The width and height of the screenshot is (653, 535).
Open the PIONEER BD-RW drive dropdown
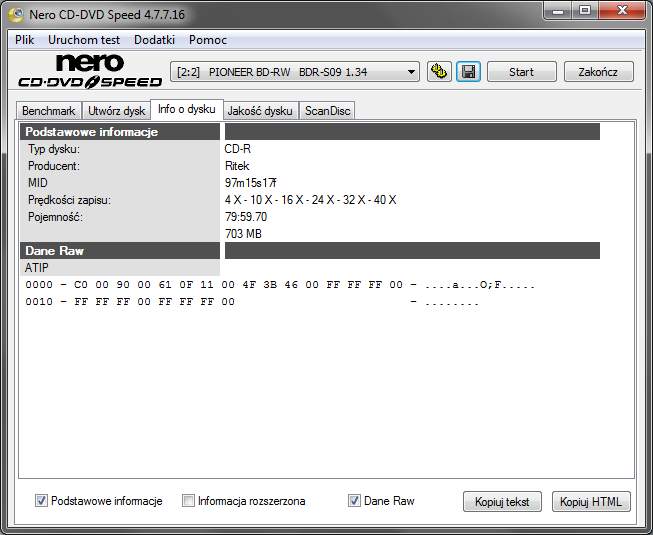(x=295, y=72)
